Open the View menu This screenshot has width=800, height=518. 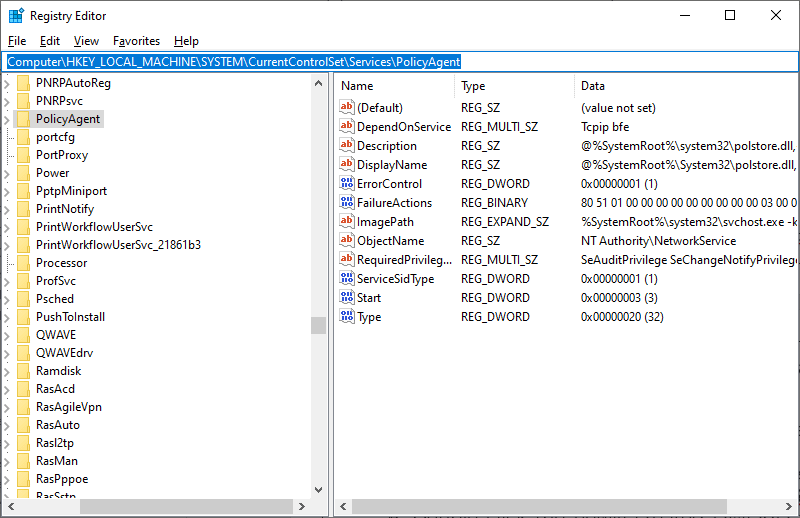pyautogui.click(x=86, y=41)
